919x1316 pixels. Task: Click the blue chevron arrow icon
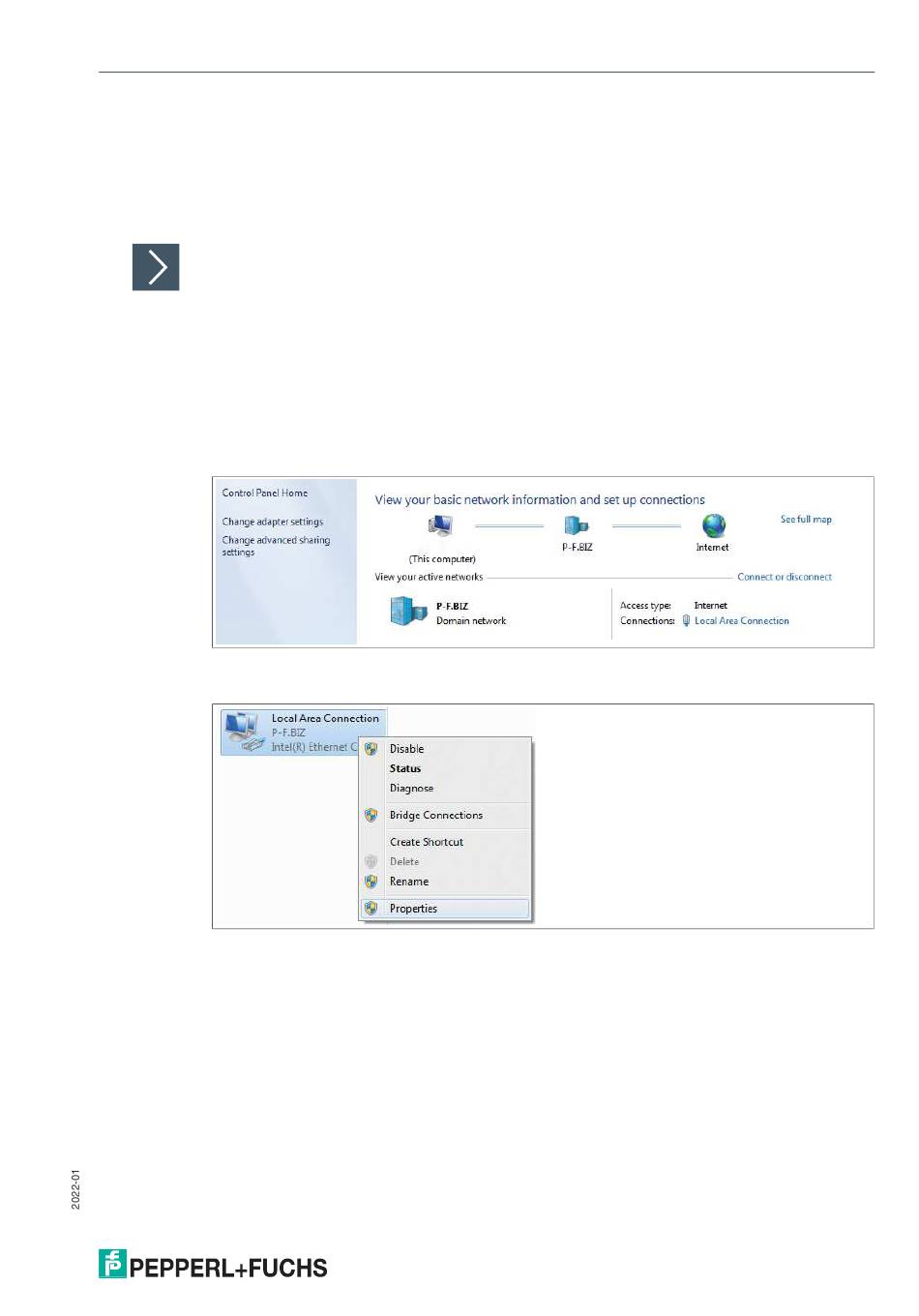[x=156, y=267]
